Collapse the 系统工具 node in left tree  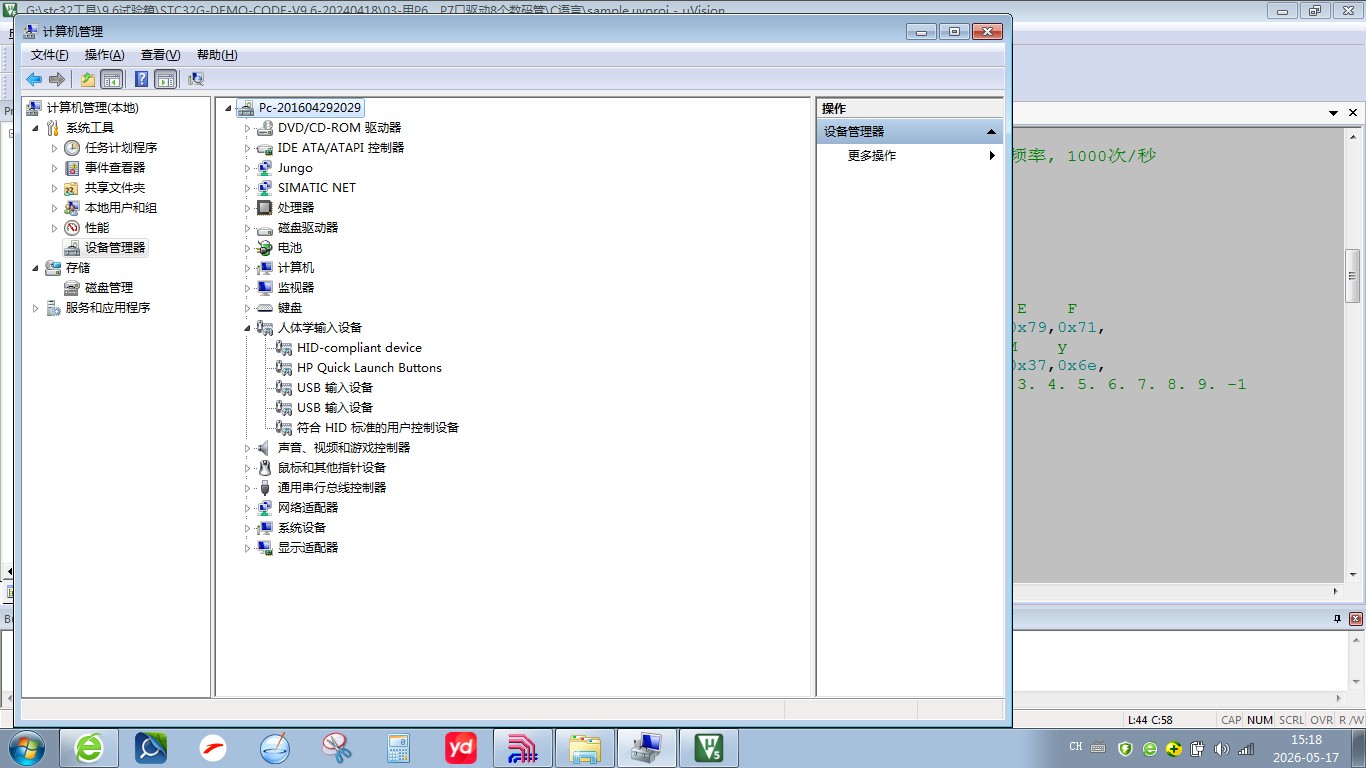[x=36, y=128]
